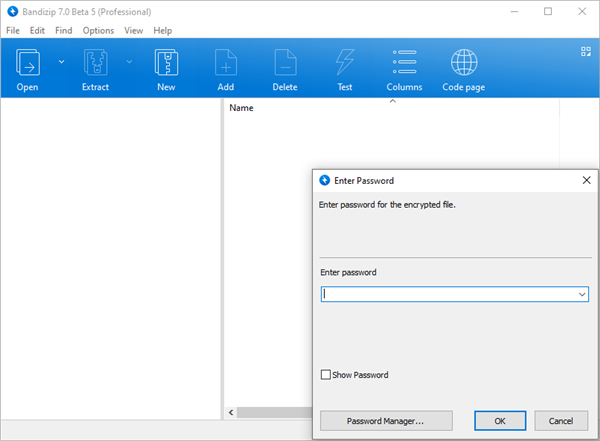Open the password history dropdown arrow
The width and height of the screenshot is (600, 441).
(x=582, y=295)
